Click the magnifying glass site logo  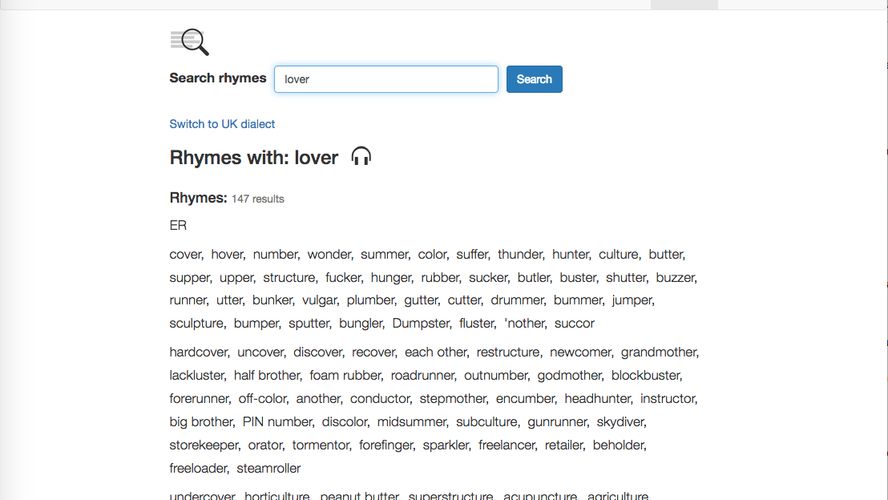189,42
